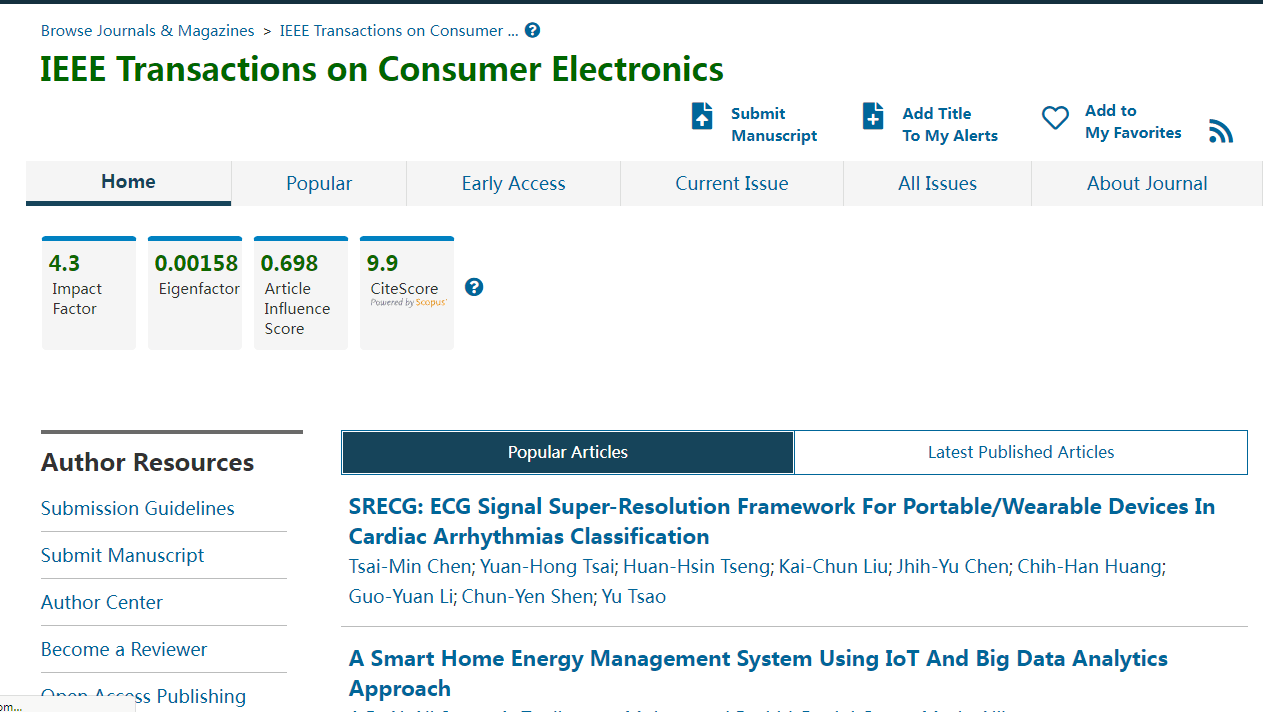Image resolution: width=1263 pixels, height=712 pixels.
Task: Click author Huan-Hsin Tseng
Action: 697,566
